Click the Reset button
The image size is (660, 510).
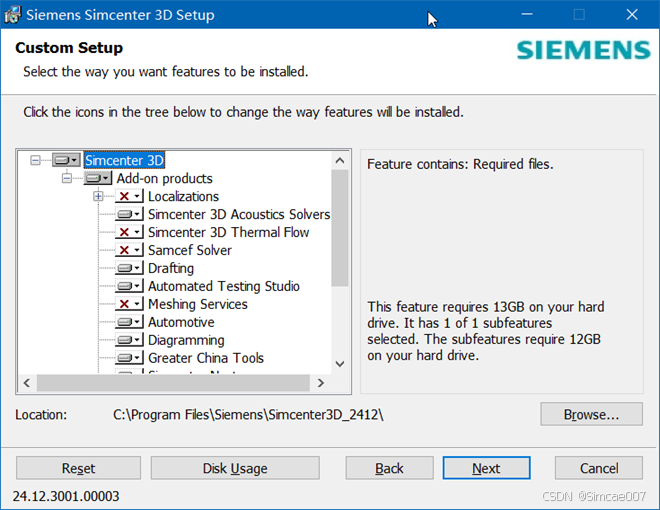(x=78, y=468)
